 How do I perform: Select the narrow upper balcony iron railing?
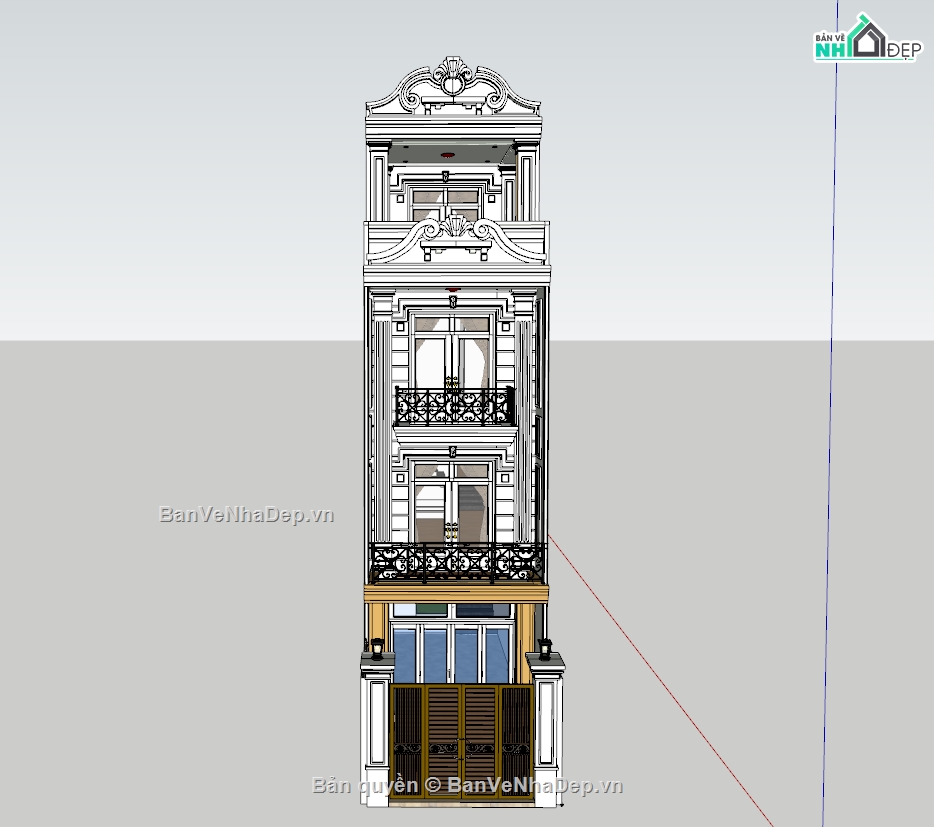point(454,407)
